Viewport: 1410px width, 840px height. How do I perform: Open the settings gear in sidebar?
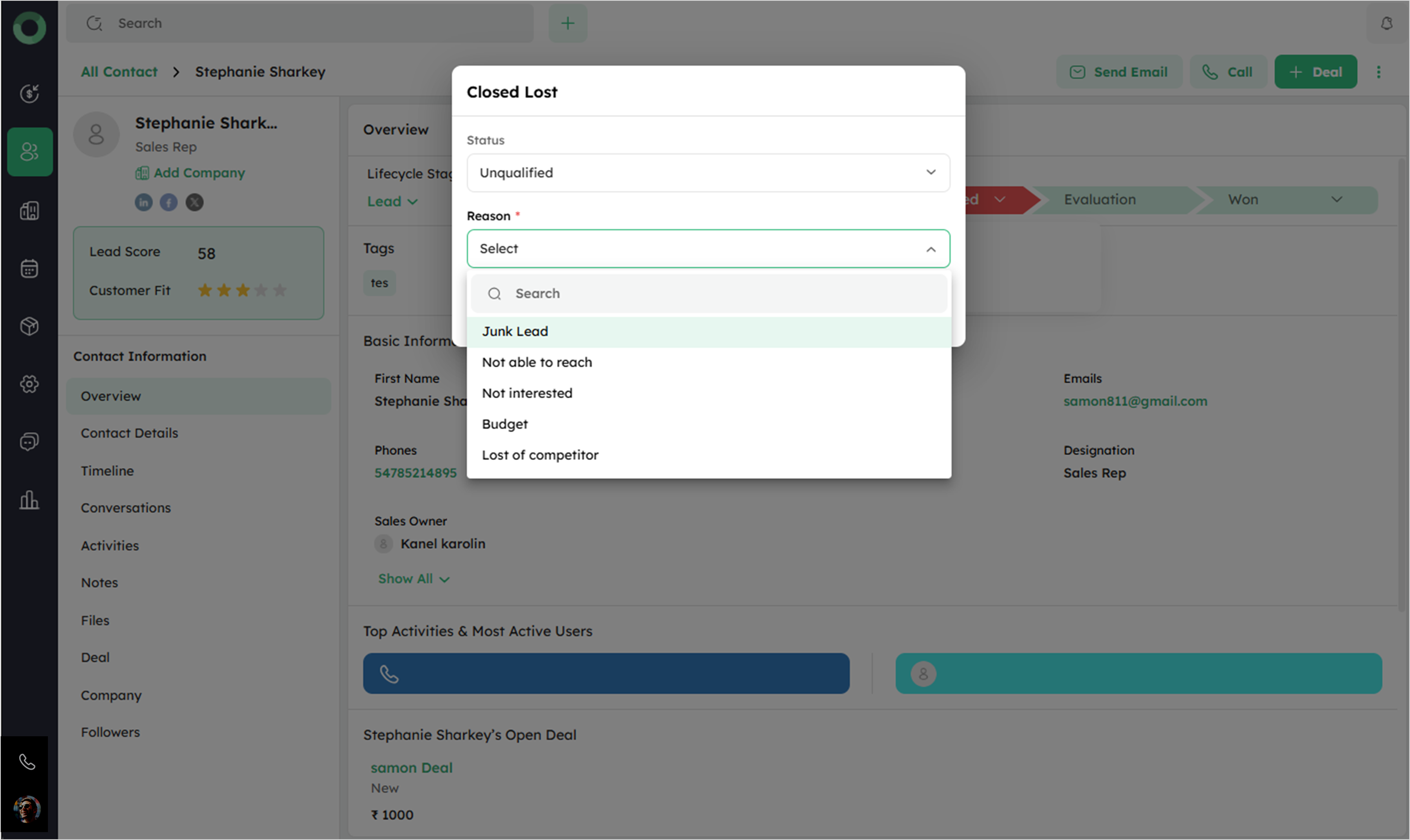29,384
